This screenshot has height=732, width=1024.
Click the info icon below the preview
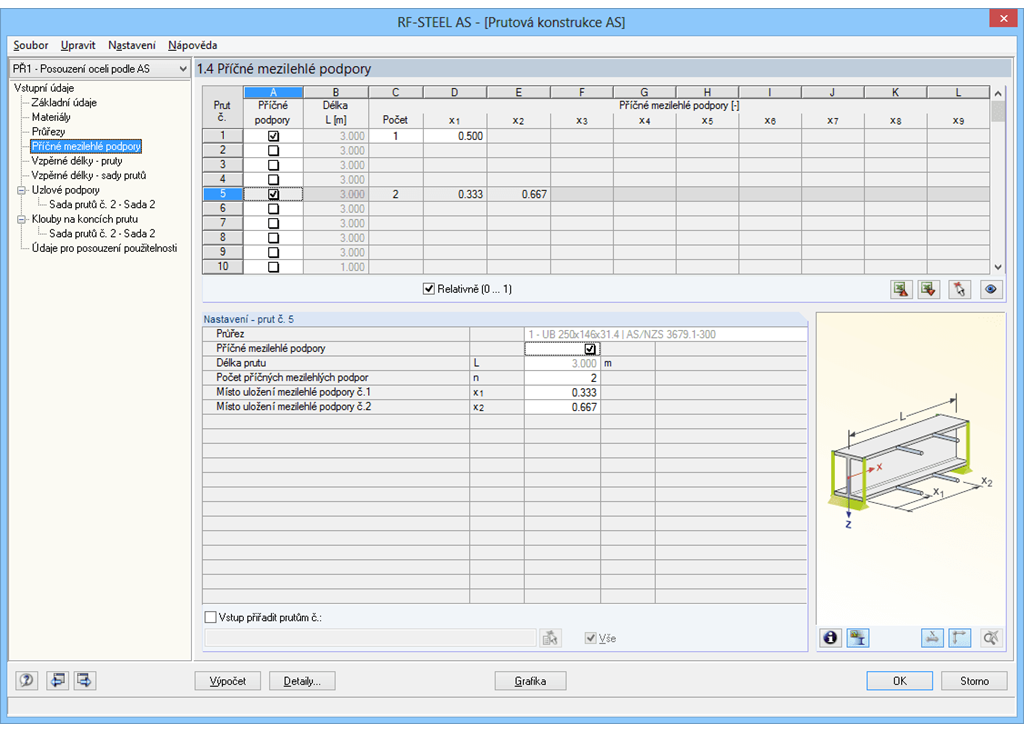coord(830,637)
